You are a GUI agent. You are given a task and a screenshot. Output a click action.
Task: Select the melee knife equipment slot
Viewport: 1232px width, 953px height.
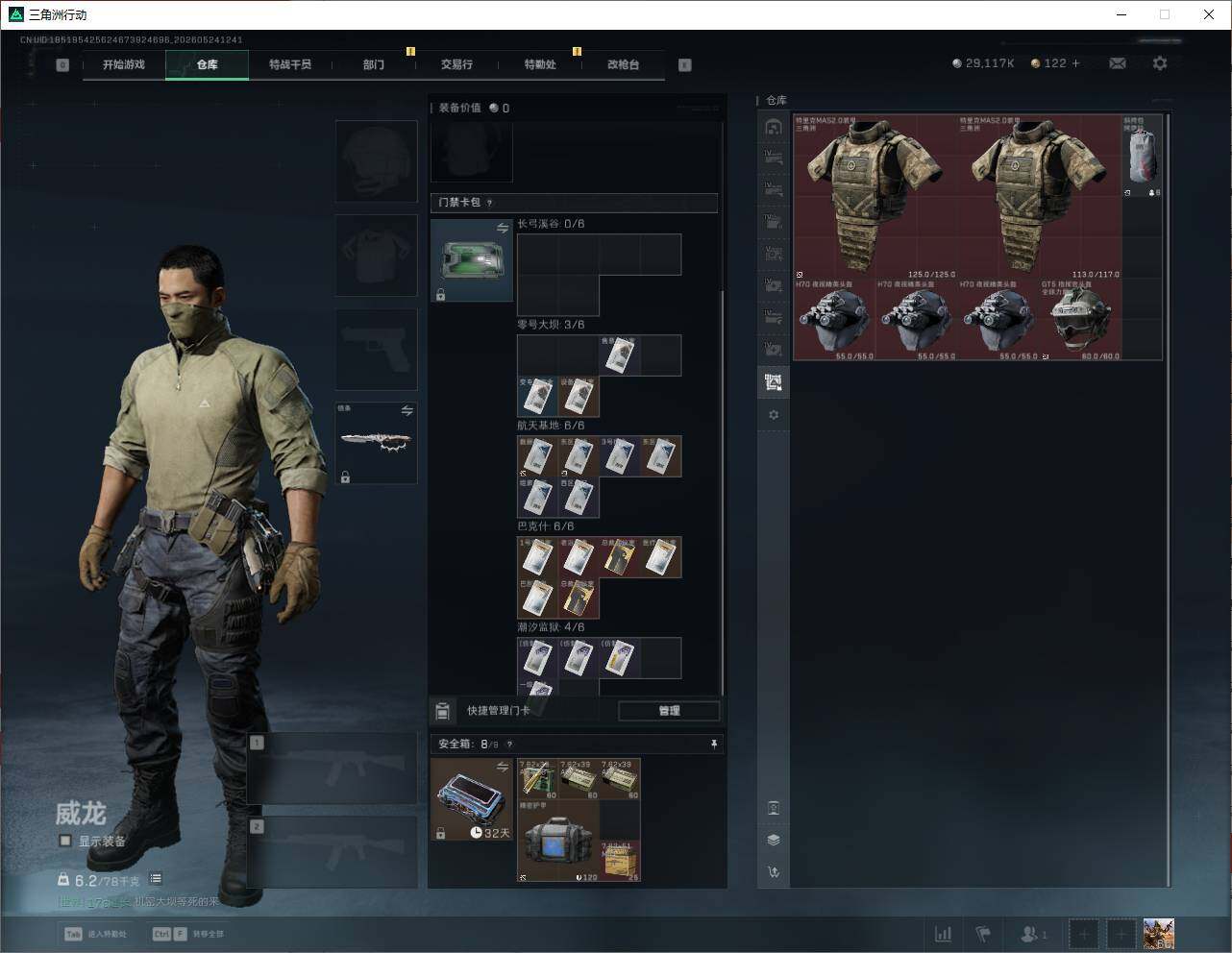376,442
